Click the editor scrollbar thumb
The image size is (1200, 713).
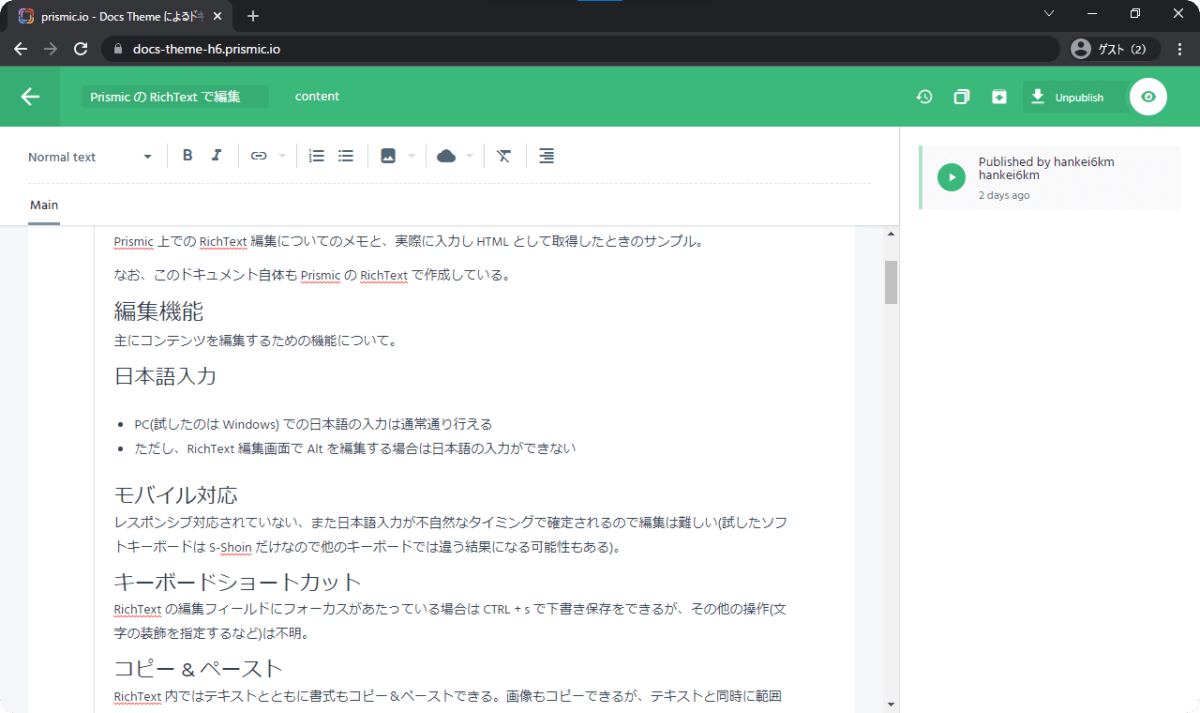(890, 282)
